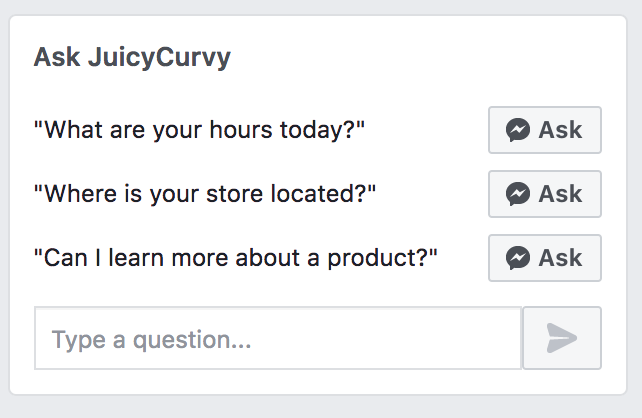Click the "Type a question..." input field

click(278, 338)
